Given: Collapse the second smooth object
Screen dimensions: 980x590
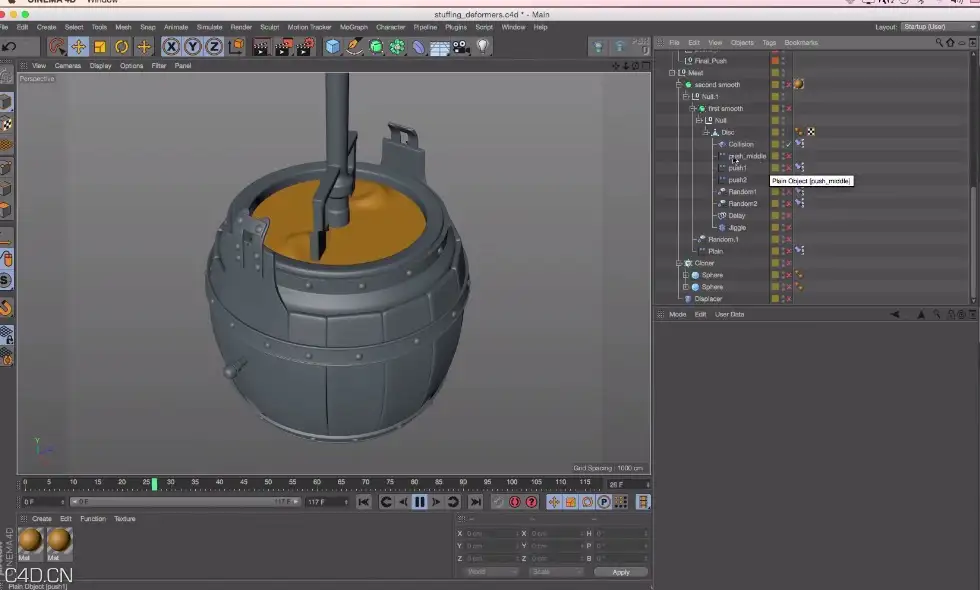Looking at the screenshot, I should coord(679,84).
